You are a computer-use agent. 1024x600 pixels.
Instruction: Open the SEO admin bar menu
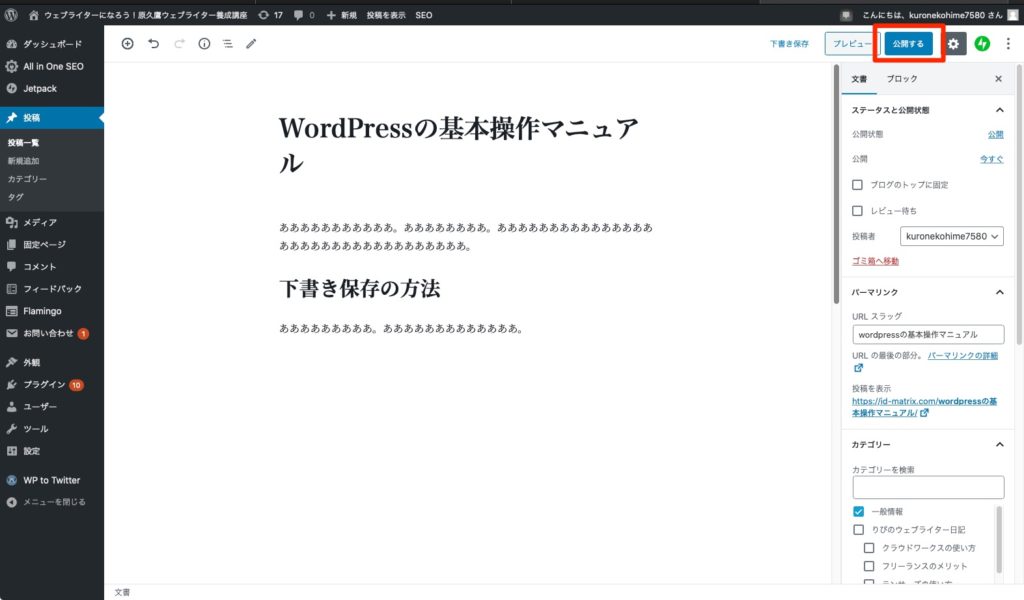pos(424,15)
